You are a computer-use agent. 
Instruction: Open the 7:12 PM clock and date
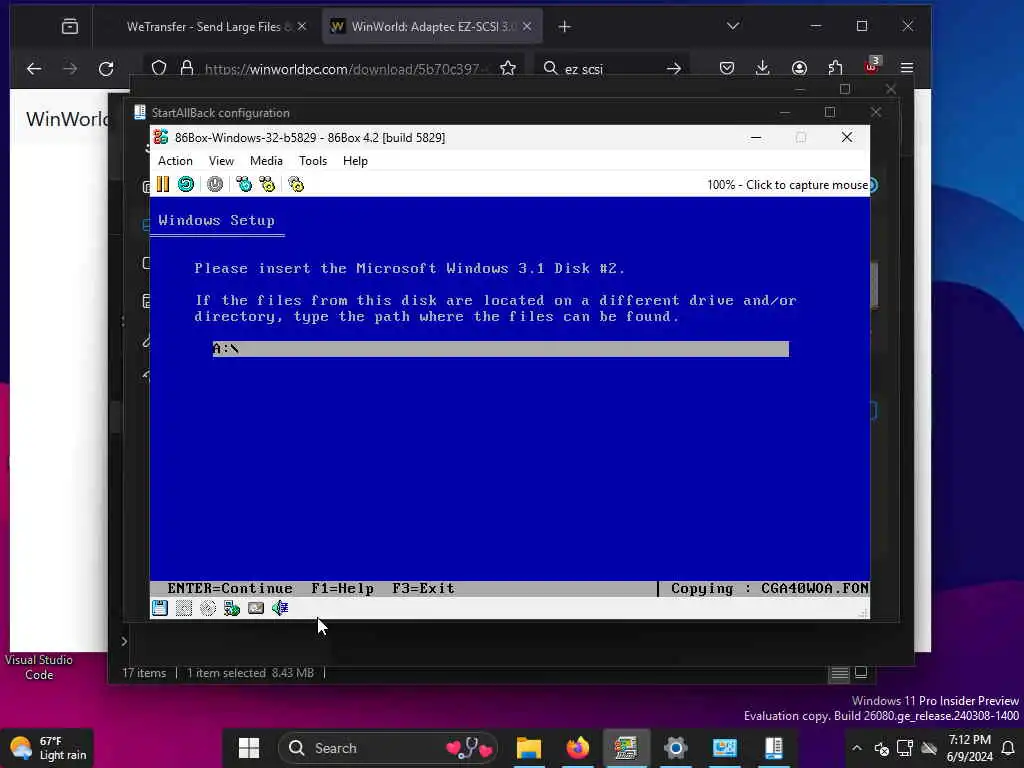969,748
